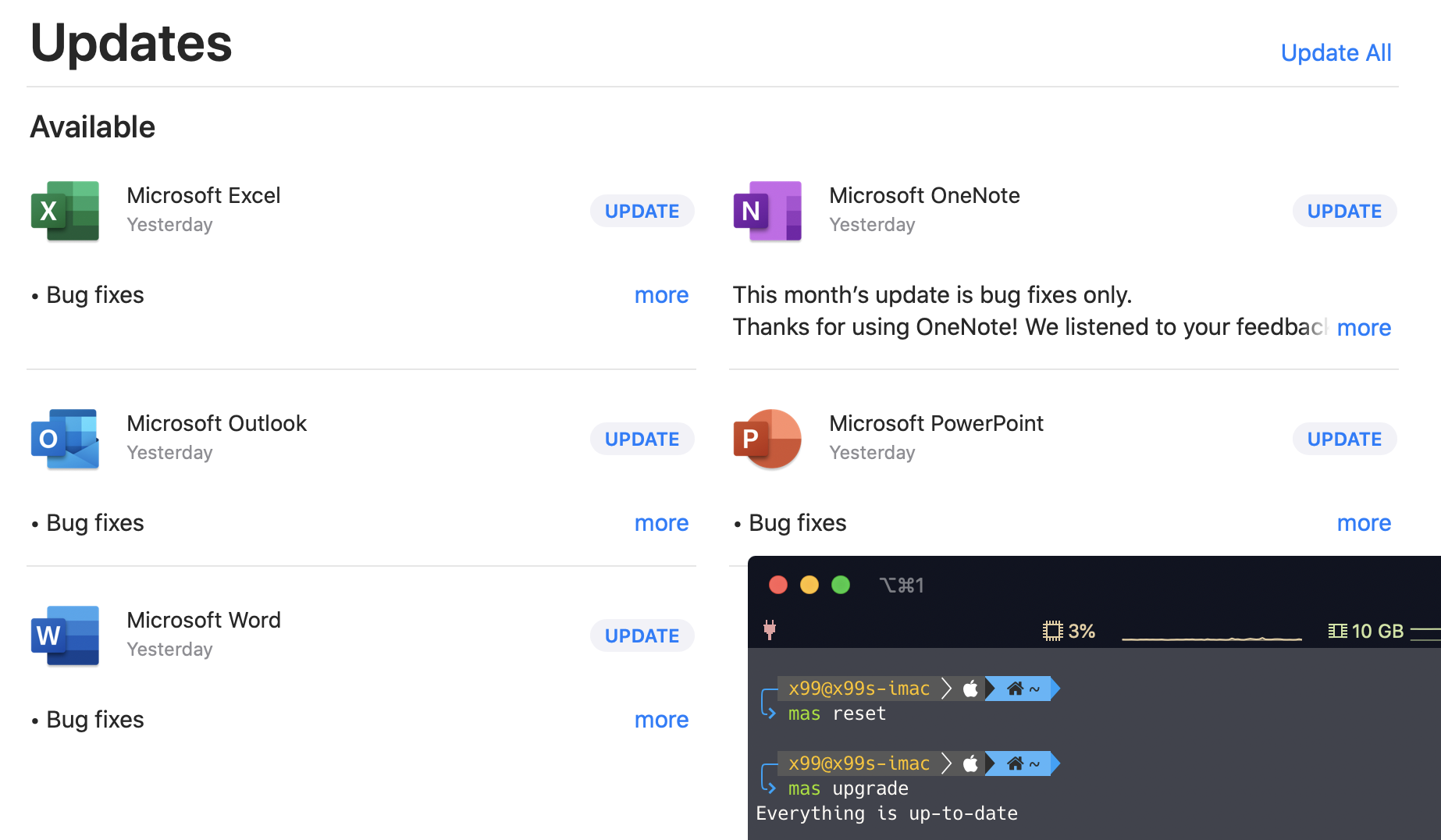The image size is (1441, 840).
Task: Click the Microsoft PowerPoint title text
Action: [936, 423]
